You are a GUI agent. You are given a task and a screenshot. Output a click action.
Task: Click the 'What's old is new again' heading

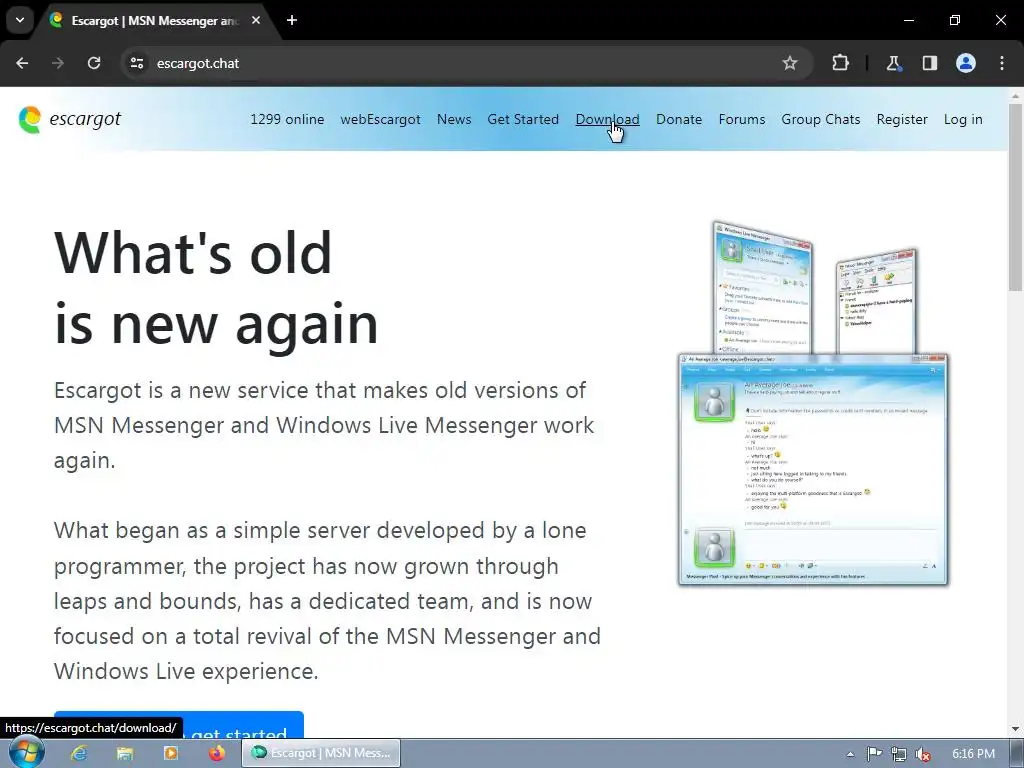click(x=216, y=287)
